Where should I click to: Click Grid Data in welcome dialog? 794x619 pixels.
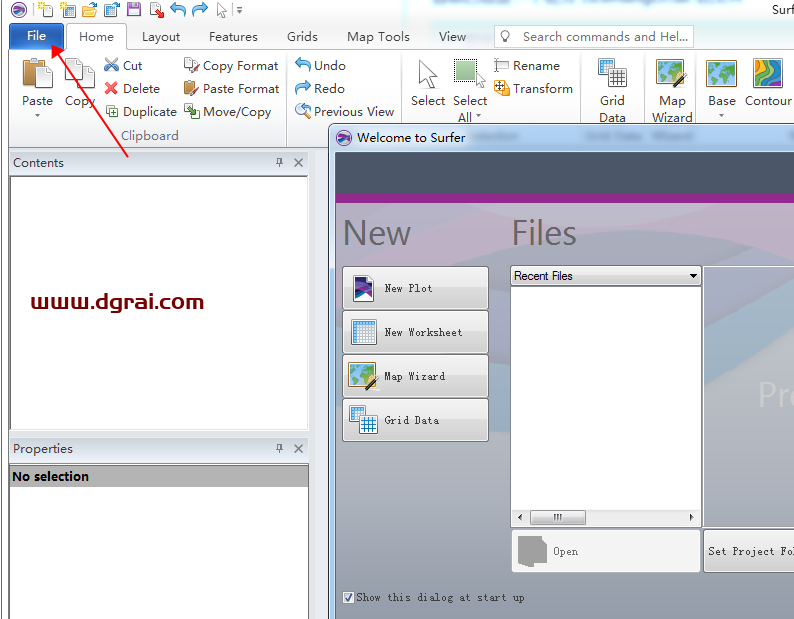click(415, 420)
